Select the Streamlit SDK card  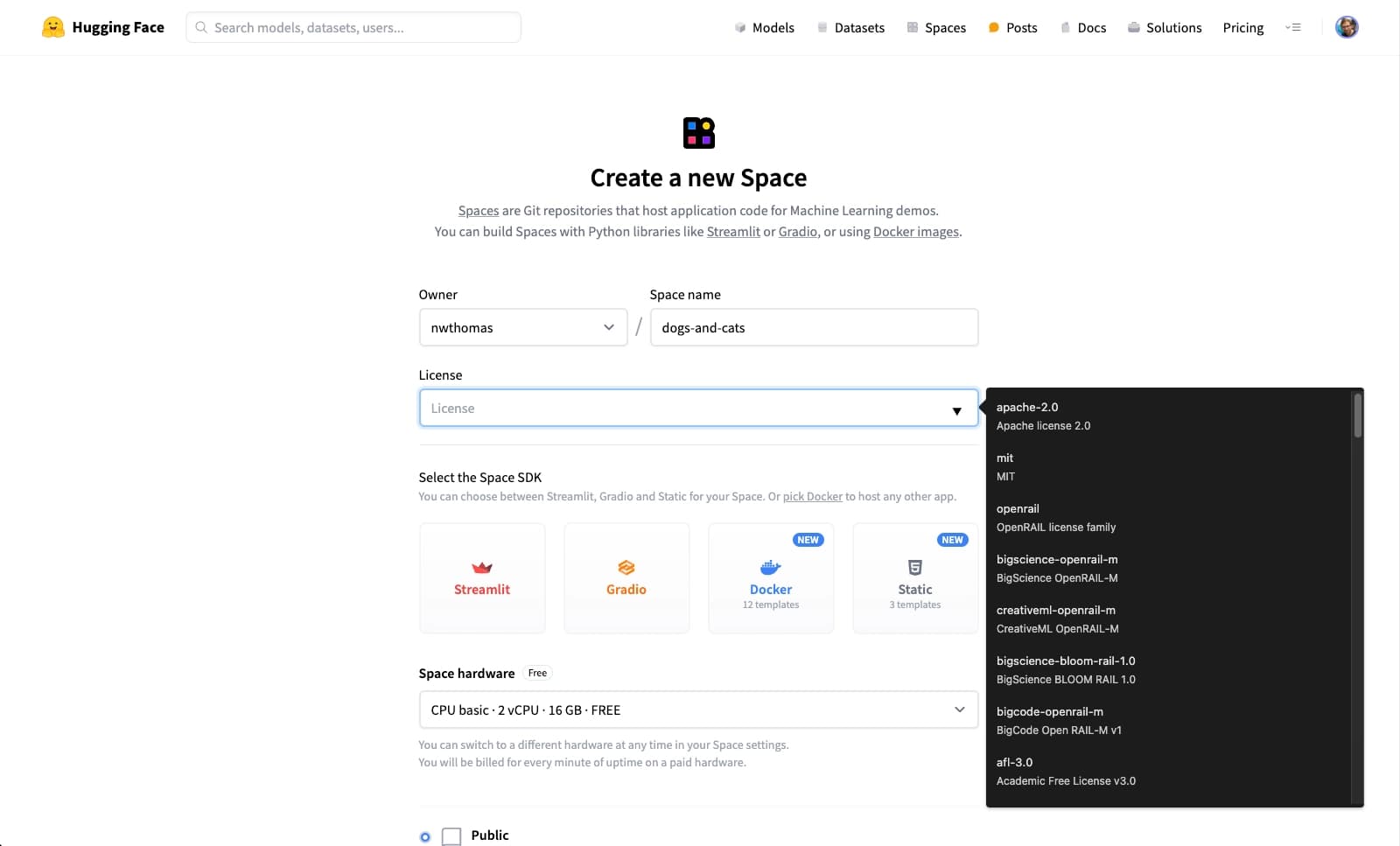tap(482, 577)
